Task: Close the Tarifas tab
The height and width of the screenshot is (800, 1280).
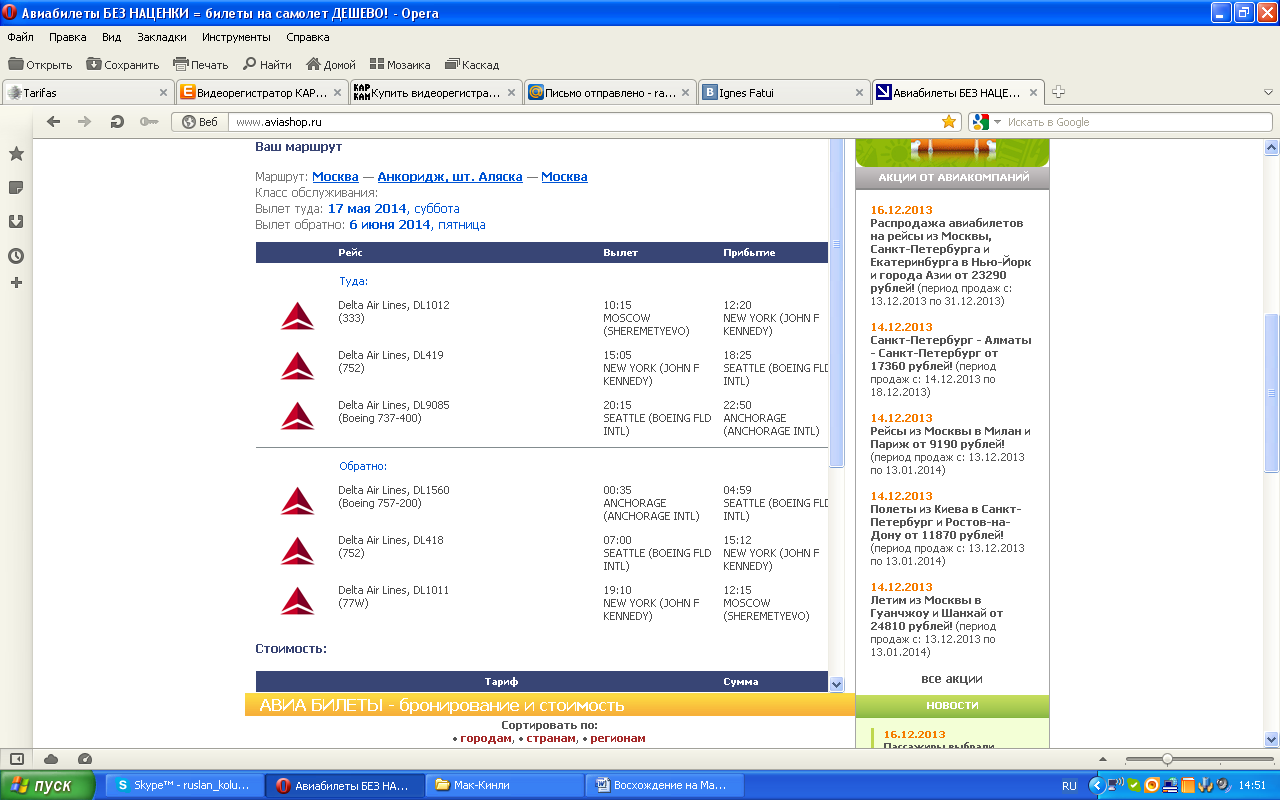Action: 164,93
